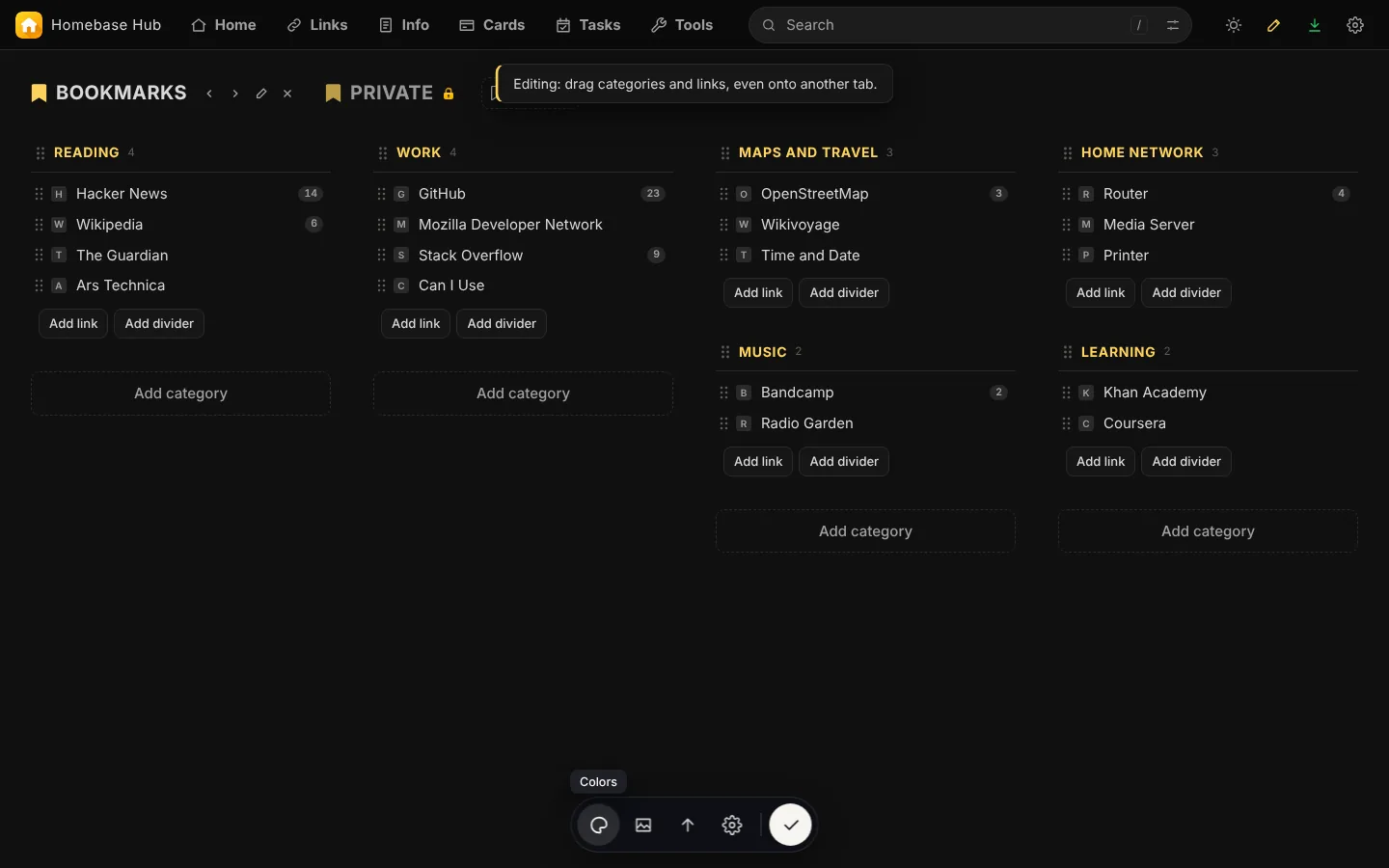Open the Cards menu item
1389x868 pixels.
(492, 25)
